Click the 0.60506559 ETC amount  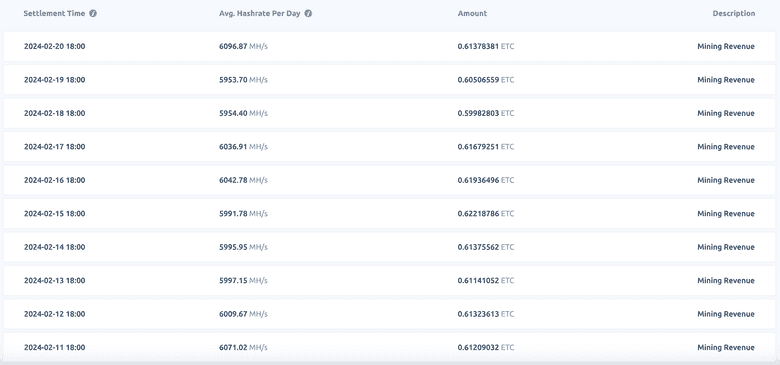point(486,80)
